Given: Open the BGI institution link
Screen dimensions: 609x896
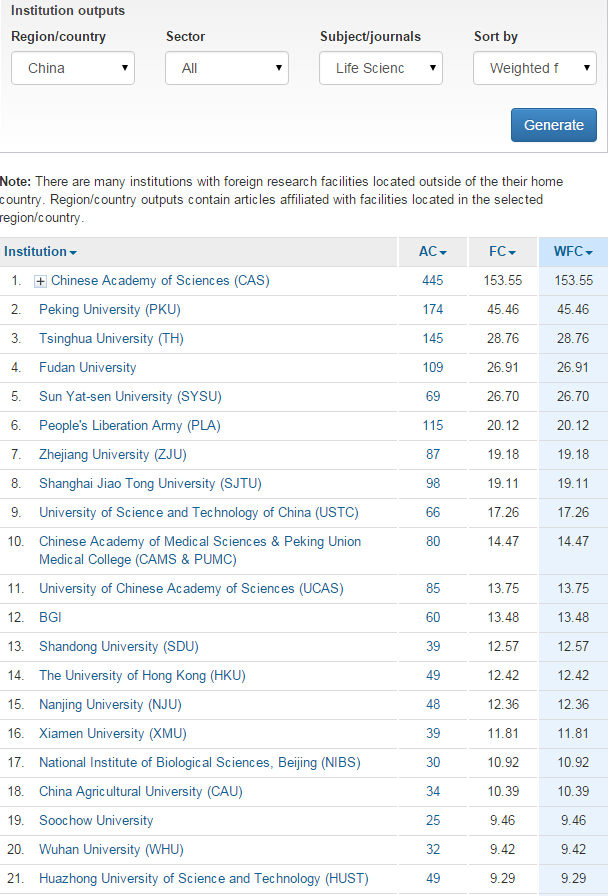Looking at the screenshot, I should point(50,618).
